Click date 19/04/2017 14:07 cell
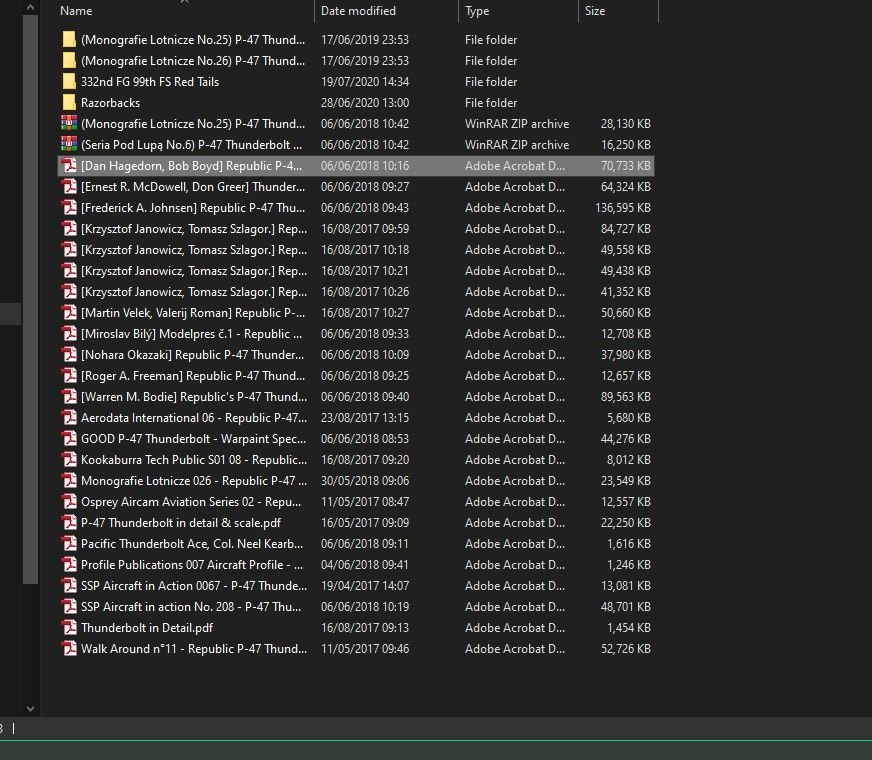Viewport: 872px width, 760px height. [365, 585]
